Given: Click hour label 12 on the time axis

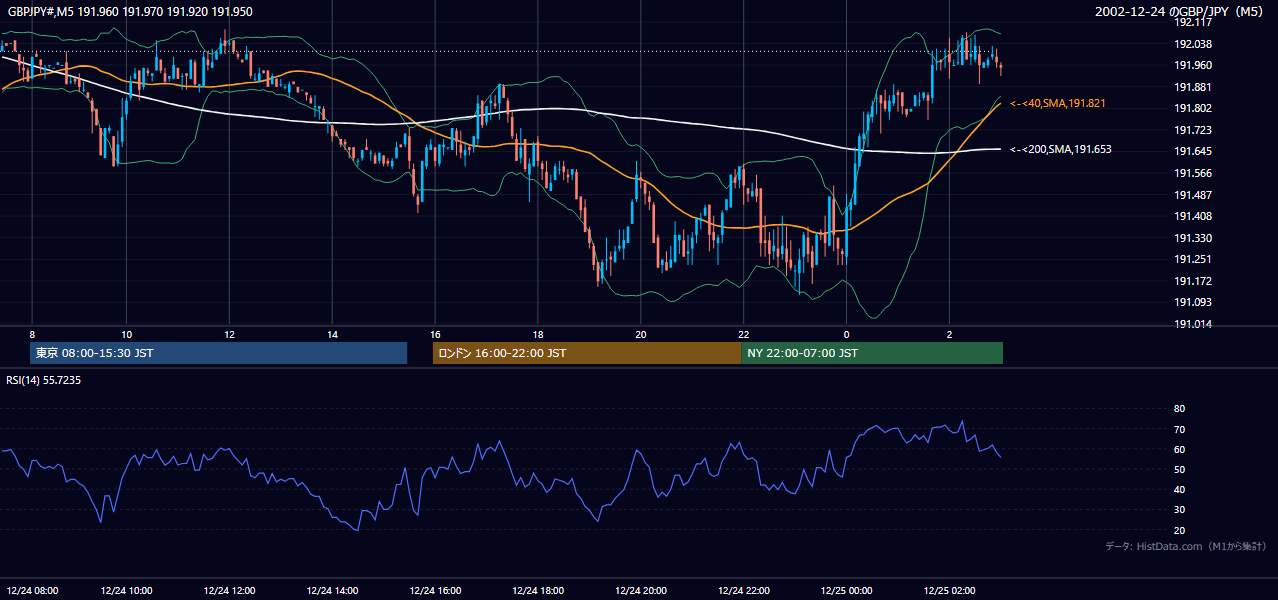Looking at the screenshot, I should (229, 334).
